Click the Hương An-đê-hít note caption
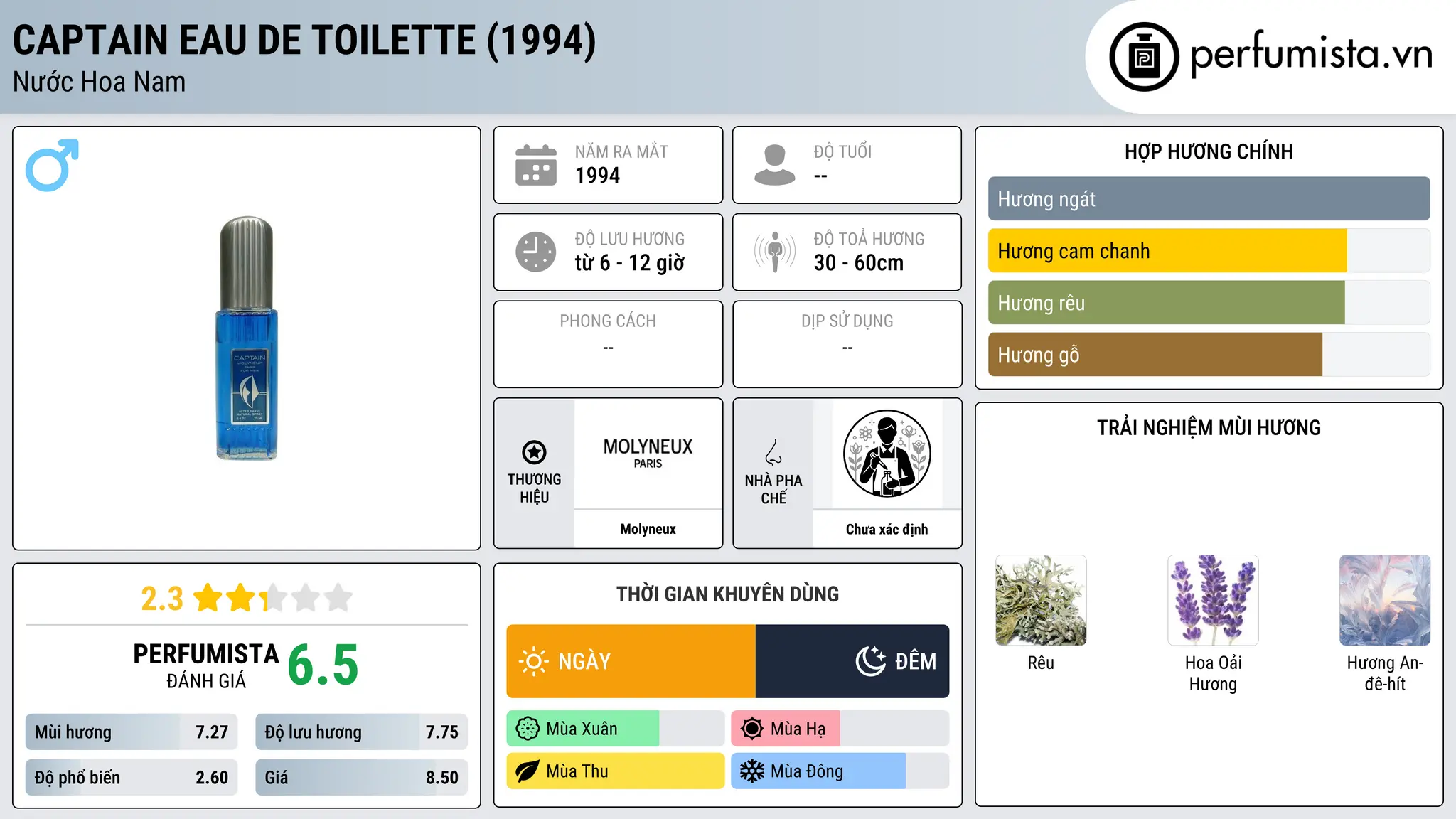This screenshot has width=1456, height=819. click(x=1385, y=673)
